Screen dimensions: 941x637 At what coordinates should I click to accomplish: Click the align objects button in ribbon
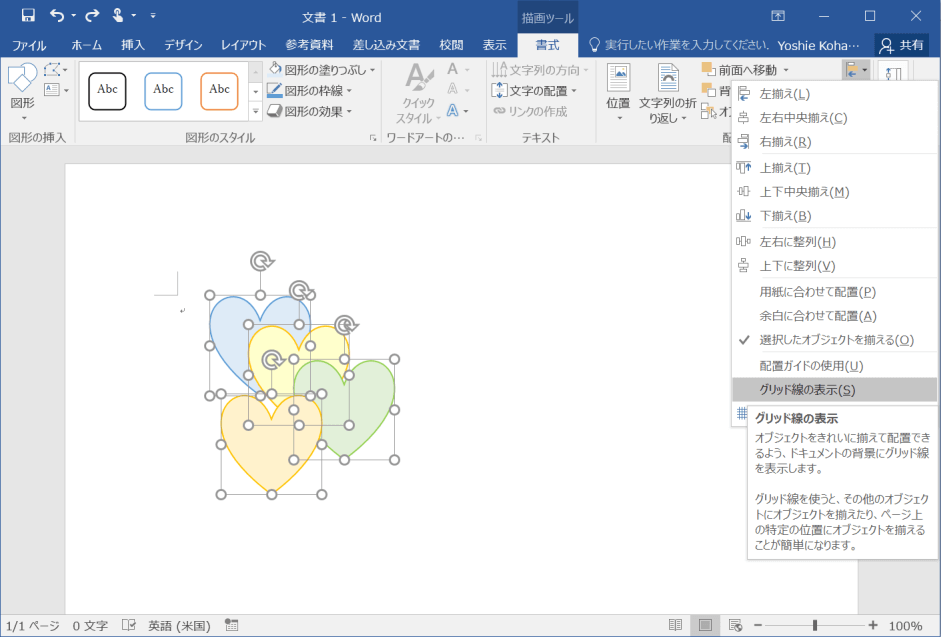856,70
